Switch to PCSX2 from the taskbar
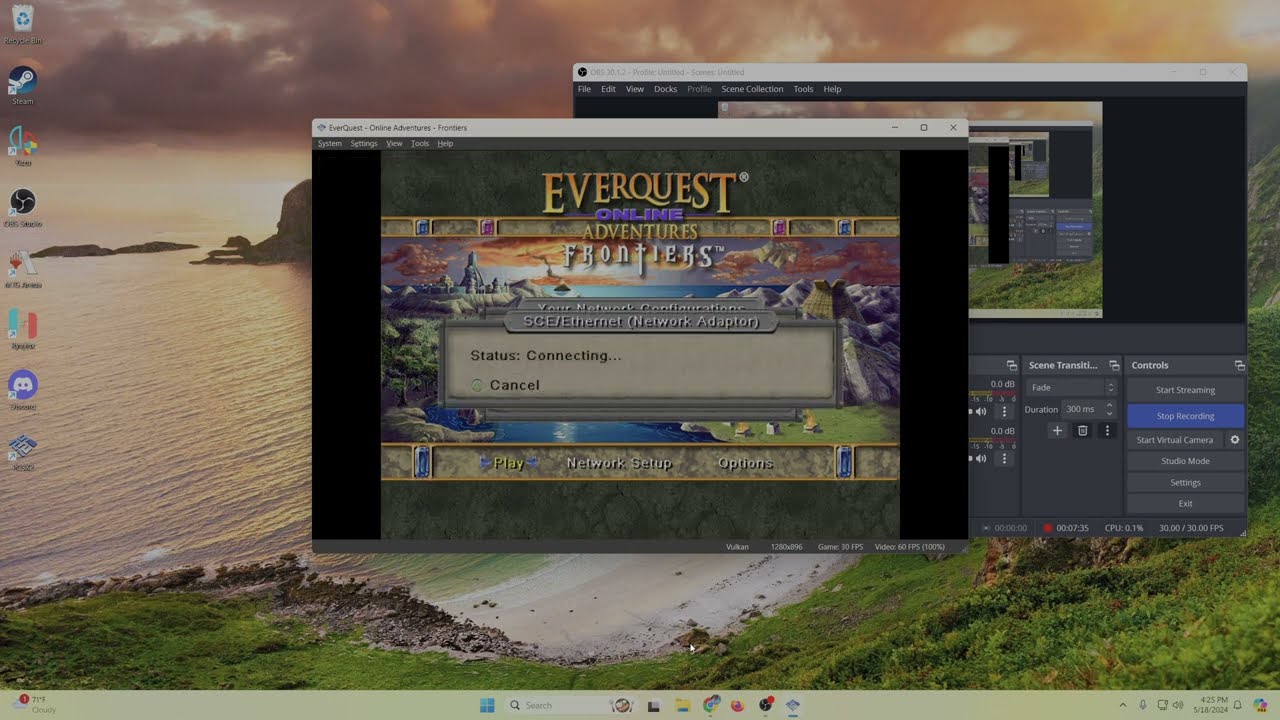 coord(793,705)
